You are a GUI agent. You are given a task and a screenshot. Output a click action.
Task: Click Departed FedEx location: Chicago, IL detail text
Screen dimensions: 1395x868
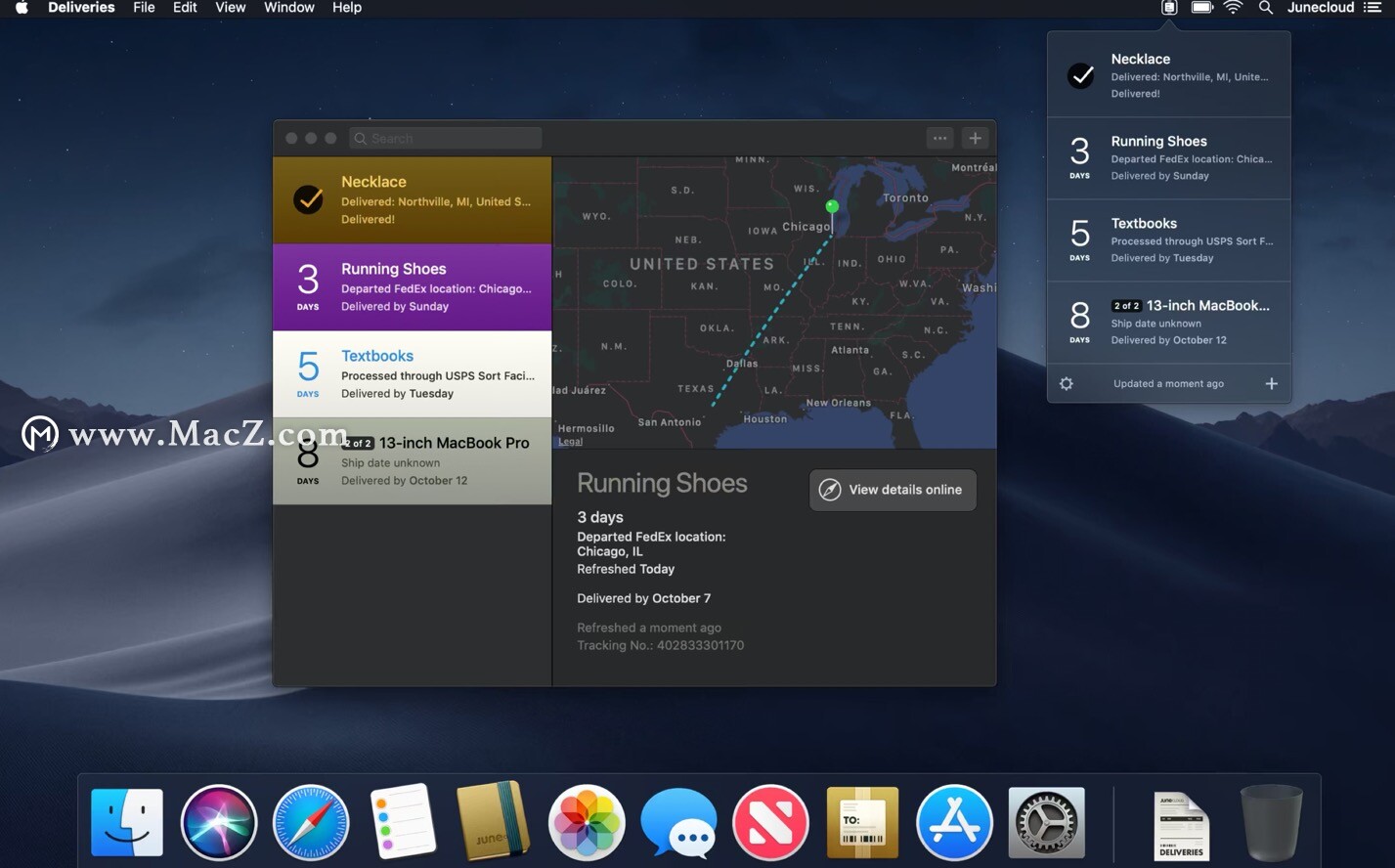pos(651,543)
